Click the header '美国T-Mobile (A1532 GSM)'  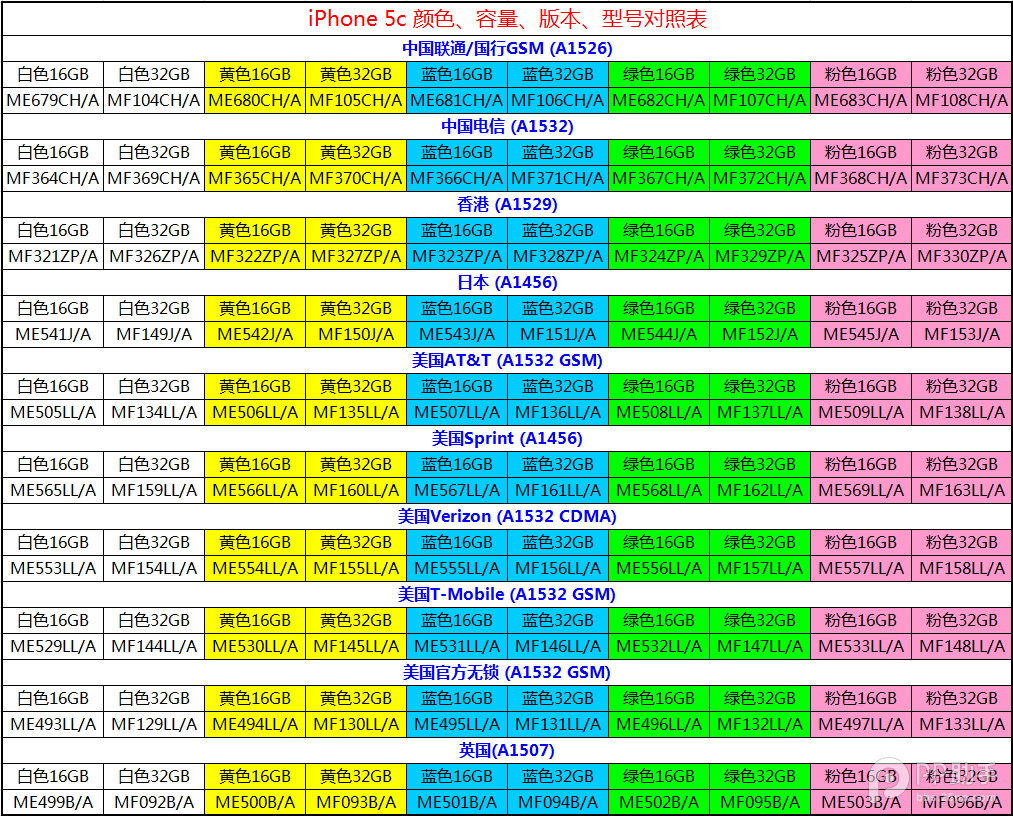(507, 594)
